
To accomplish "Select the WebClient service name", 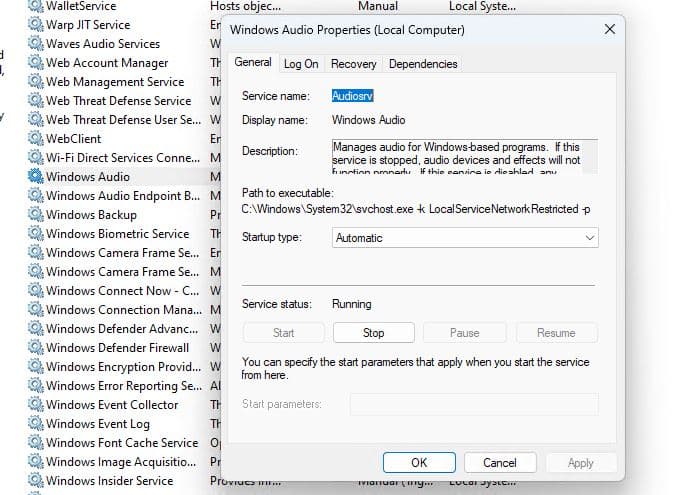I will [x=74, y=139].
